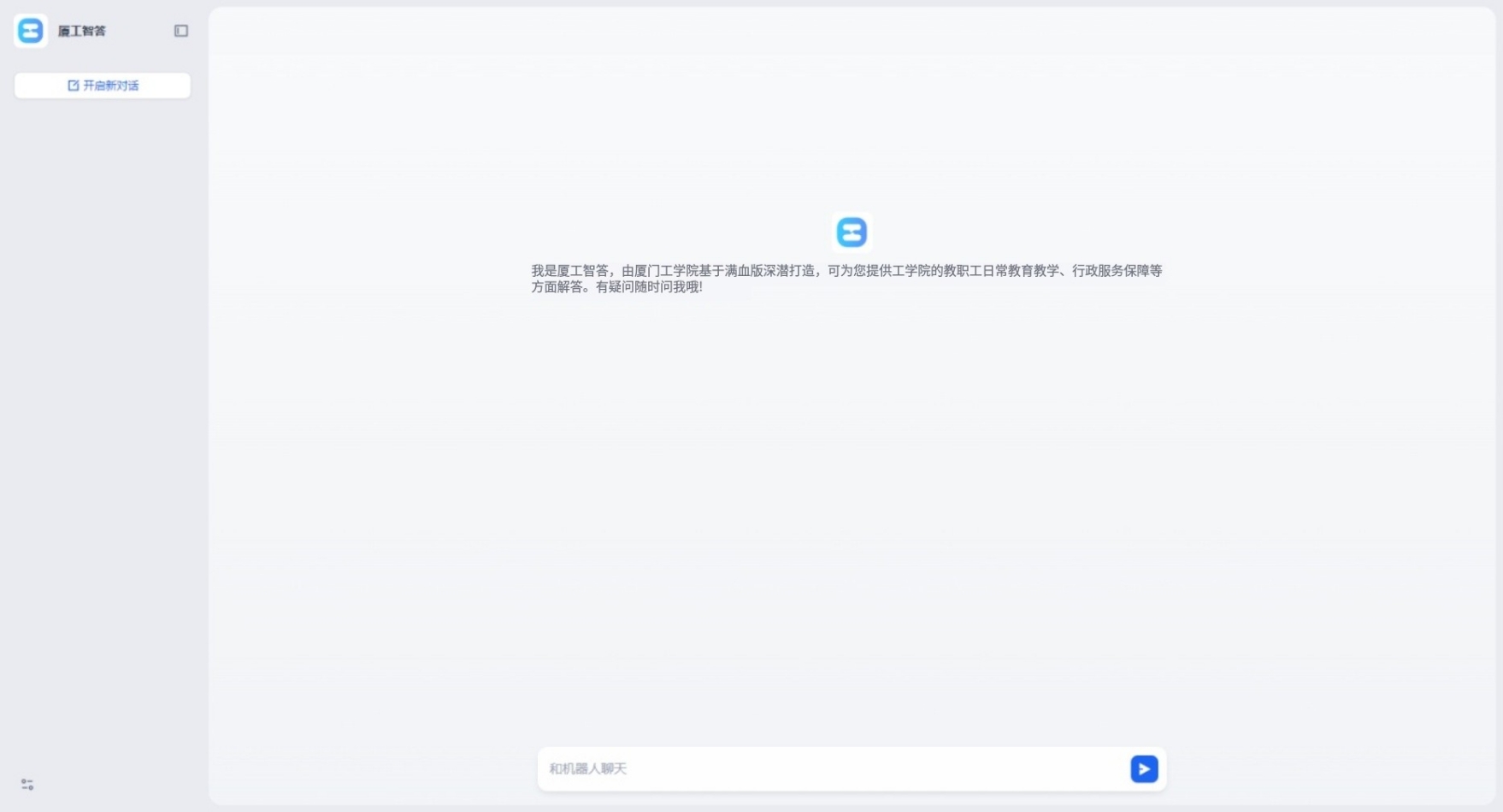Open settings sliders icon in the sidebar footer
1503x812 pixels.
27,784
